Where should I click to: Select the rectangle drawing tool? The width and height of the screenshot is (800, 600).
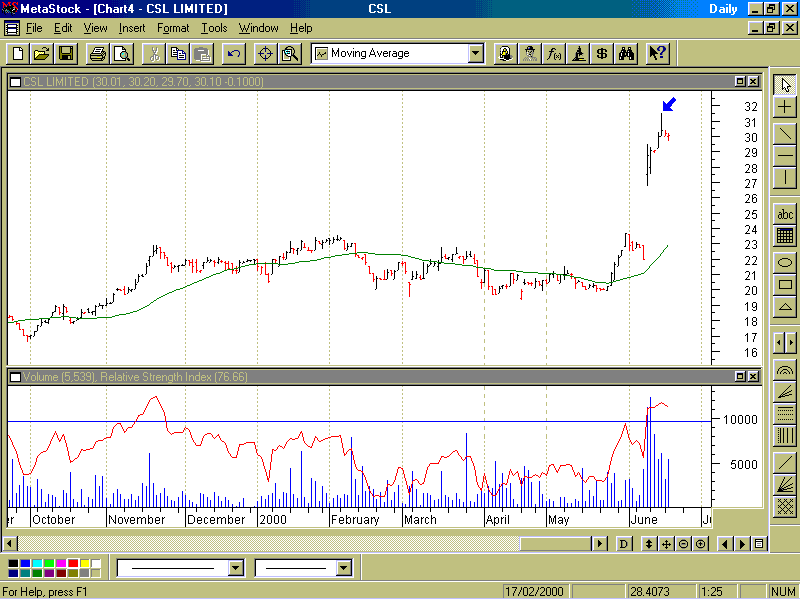pos(785,285)
